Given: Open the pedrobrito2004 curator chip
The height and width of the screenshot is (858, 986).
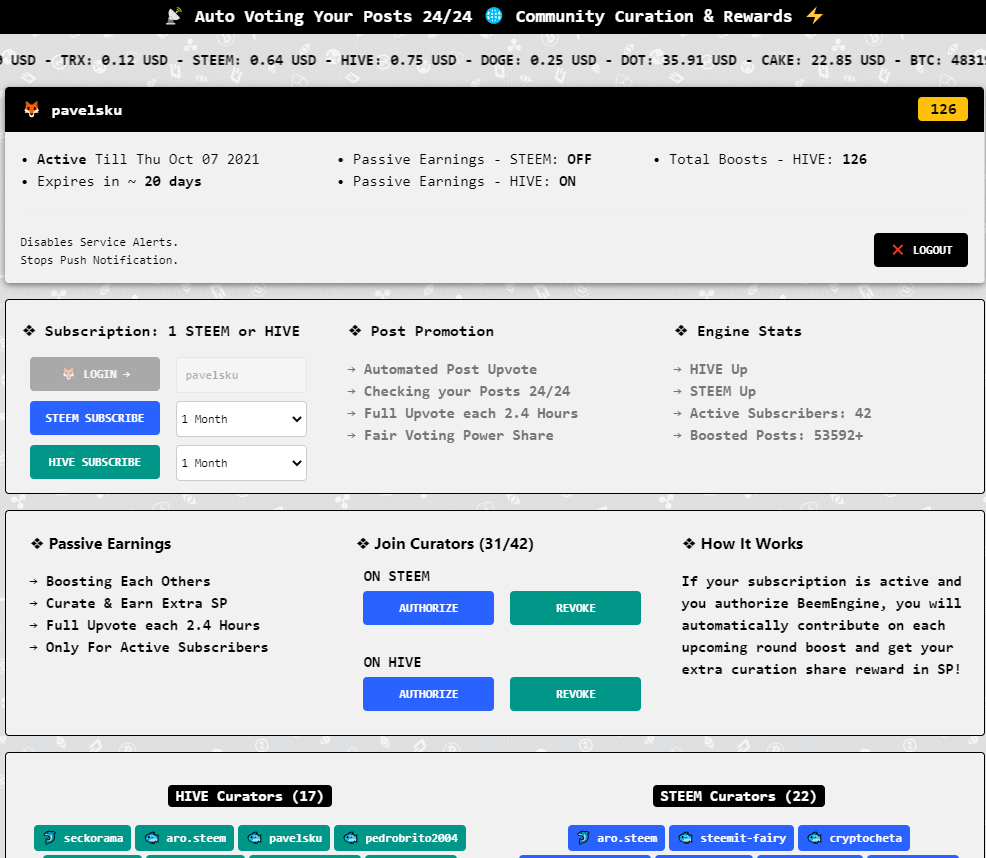Looking at the screenshot, I should [x=400, y=838].
